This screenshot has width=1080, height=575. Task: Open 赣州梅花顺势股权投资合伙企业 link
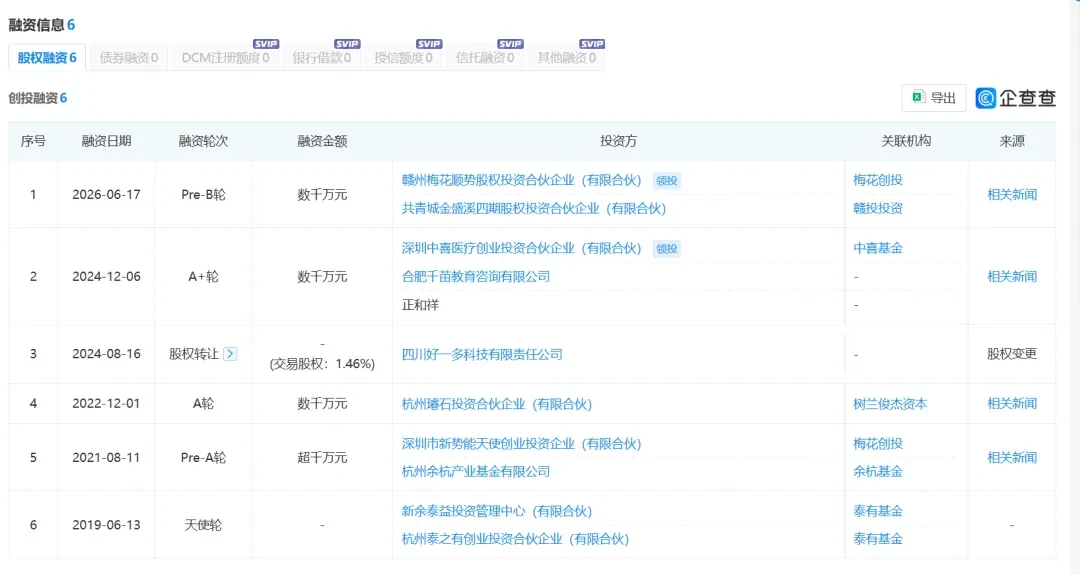521,180
